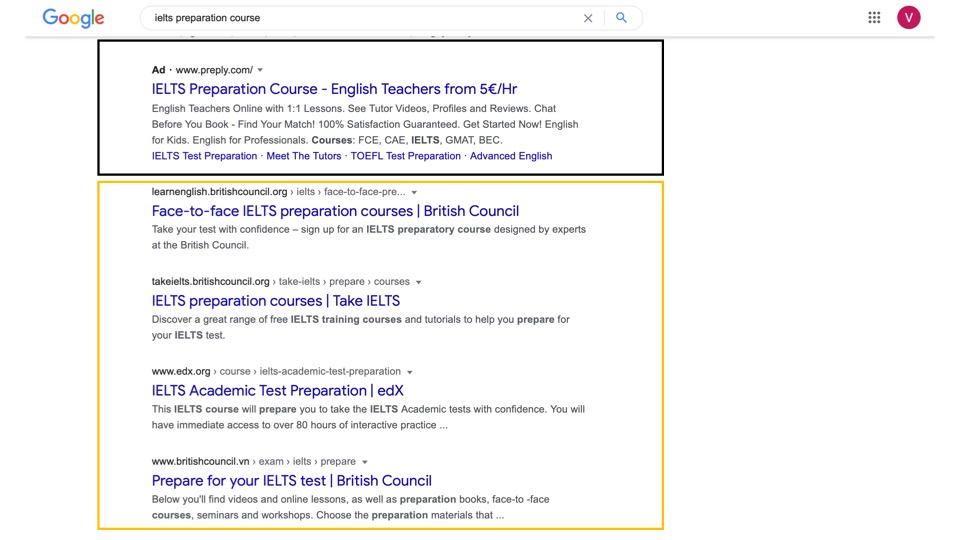Click the search query input field
960x540 pixels.
360,18
